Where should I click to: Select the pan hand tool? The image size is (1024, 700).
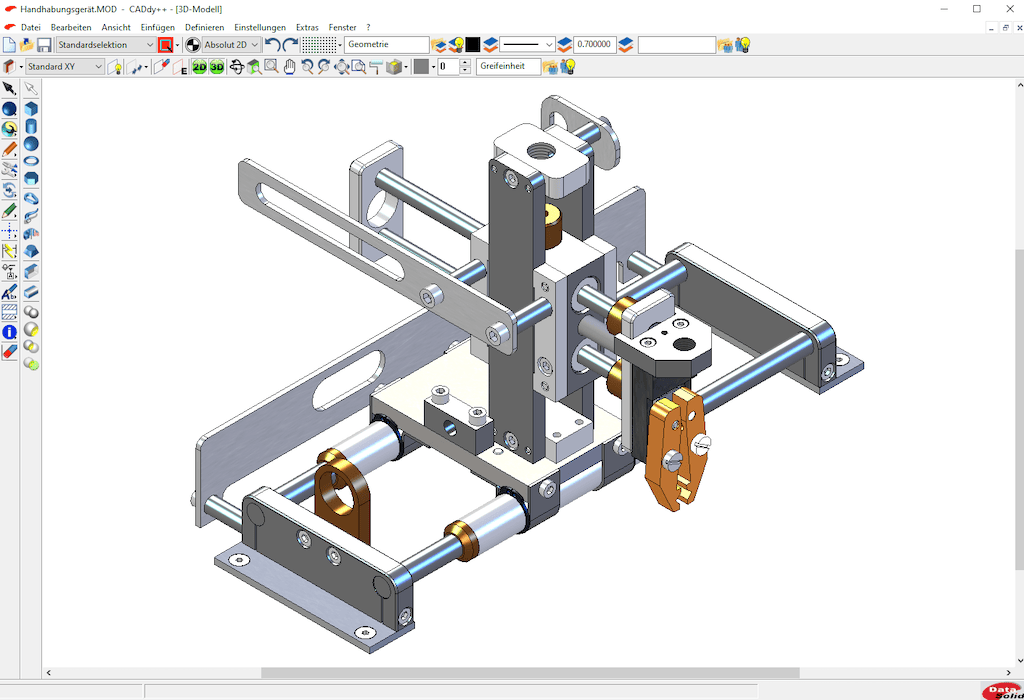(x=290, y=67)
